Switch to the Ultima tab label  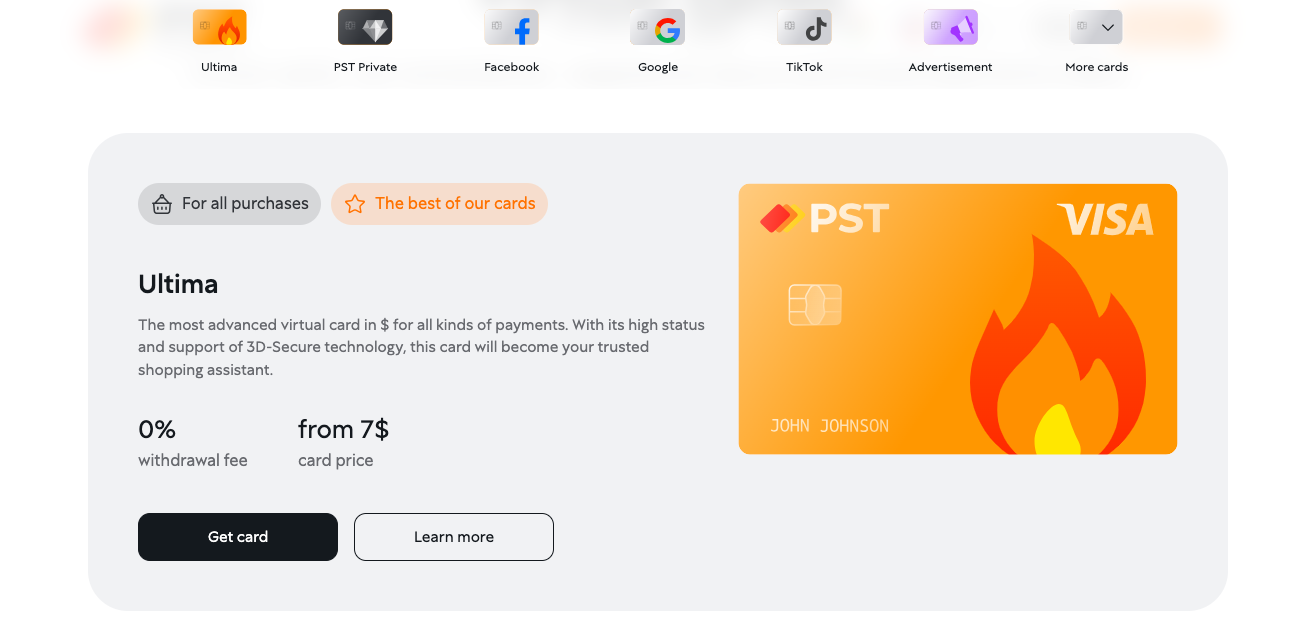click(219, 67)
